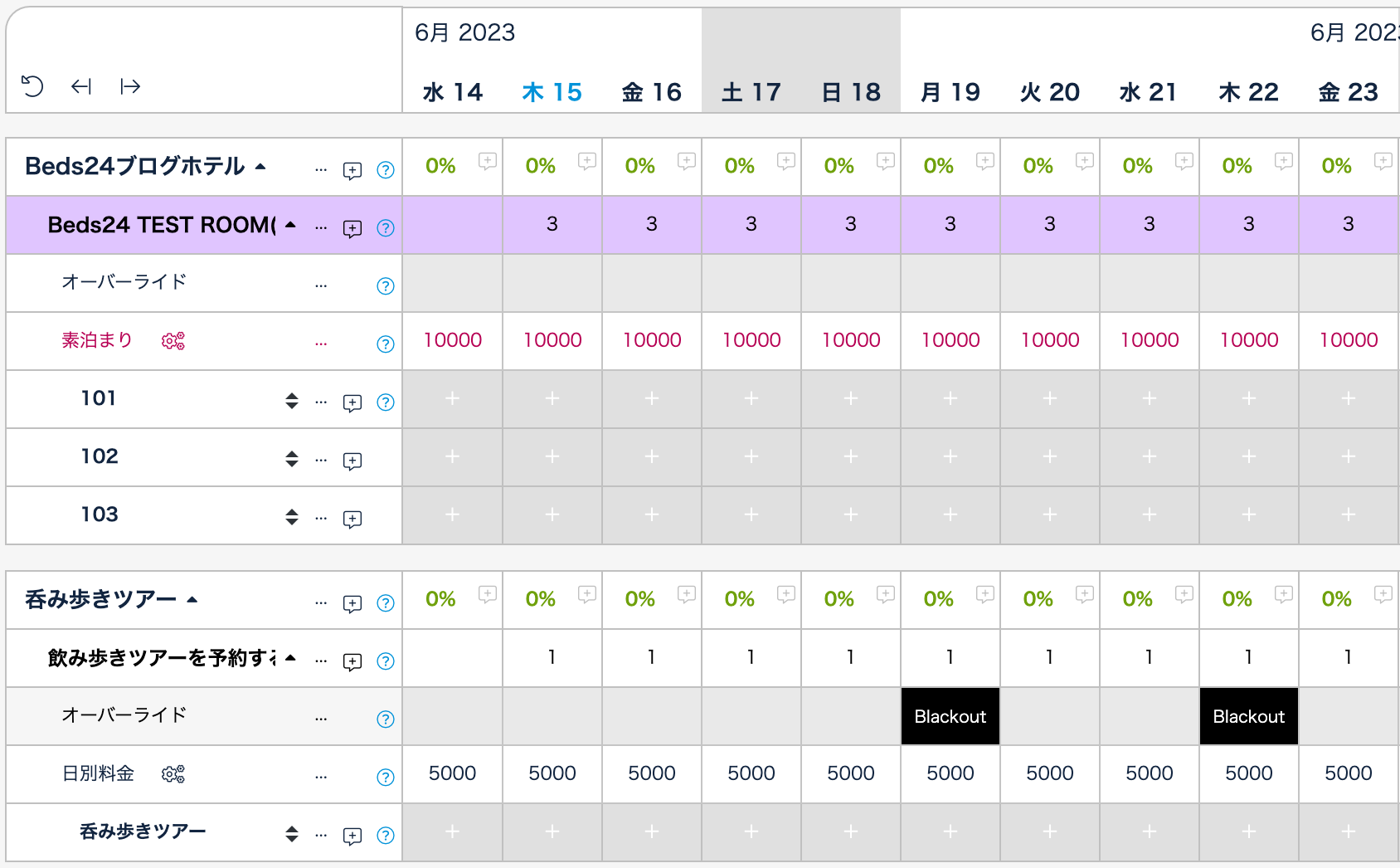The height and width of the screenshot is (868, 1400).
Task: Open settings gear next to 素泊まり
Action: point(173,341)
